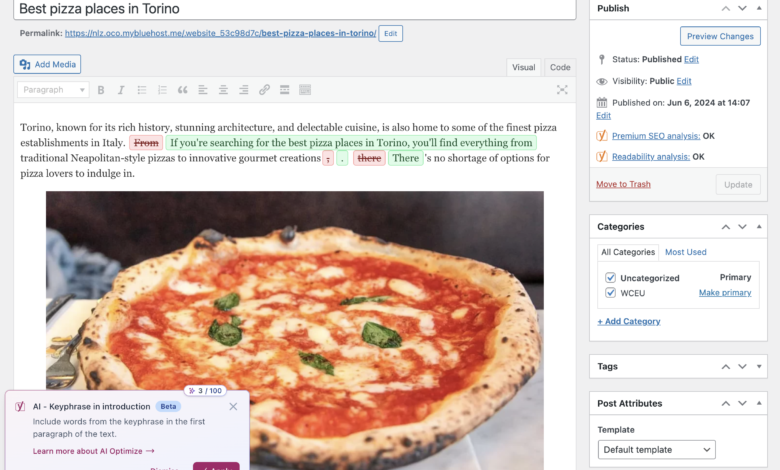Select the Most Used categories tab
The width and height of the screenshot is (780, 470).
[685, 252]
